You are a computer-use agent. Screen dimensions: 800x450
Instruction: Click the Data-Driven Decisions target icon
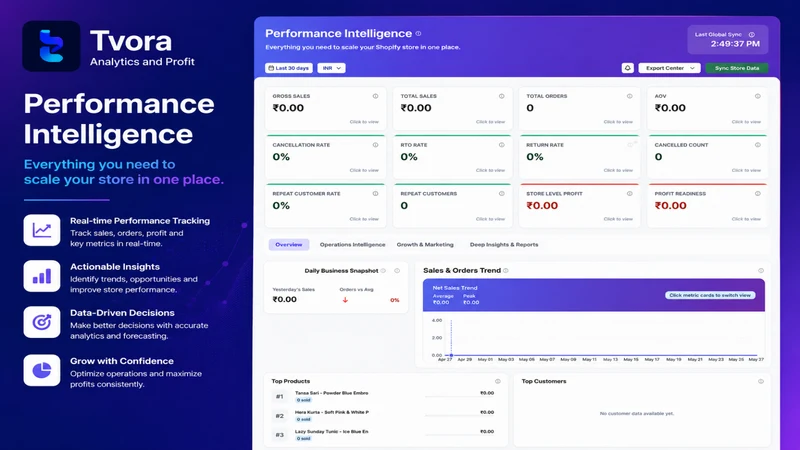(x=42, y=322)
